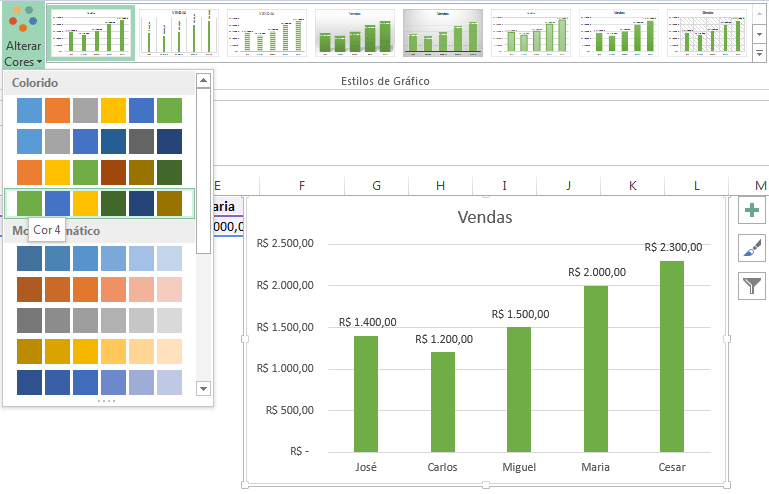Click the Alterar Cores palette icon
Screen dimensions: 769x494
click(x=23, y=23)
